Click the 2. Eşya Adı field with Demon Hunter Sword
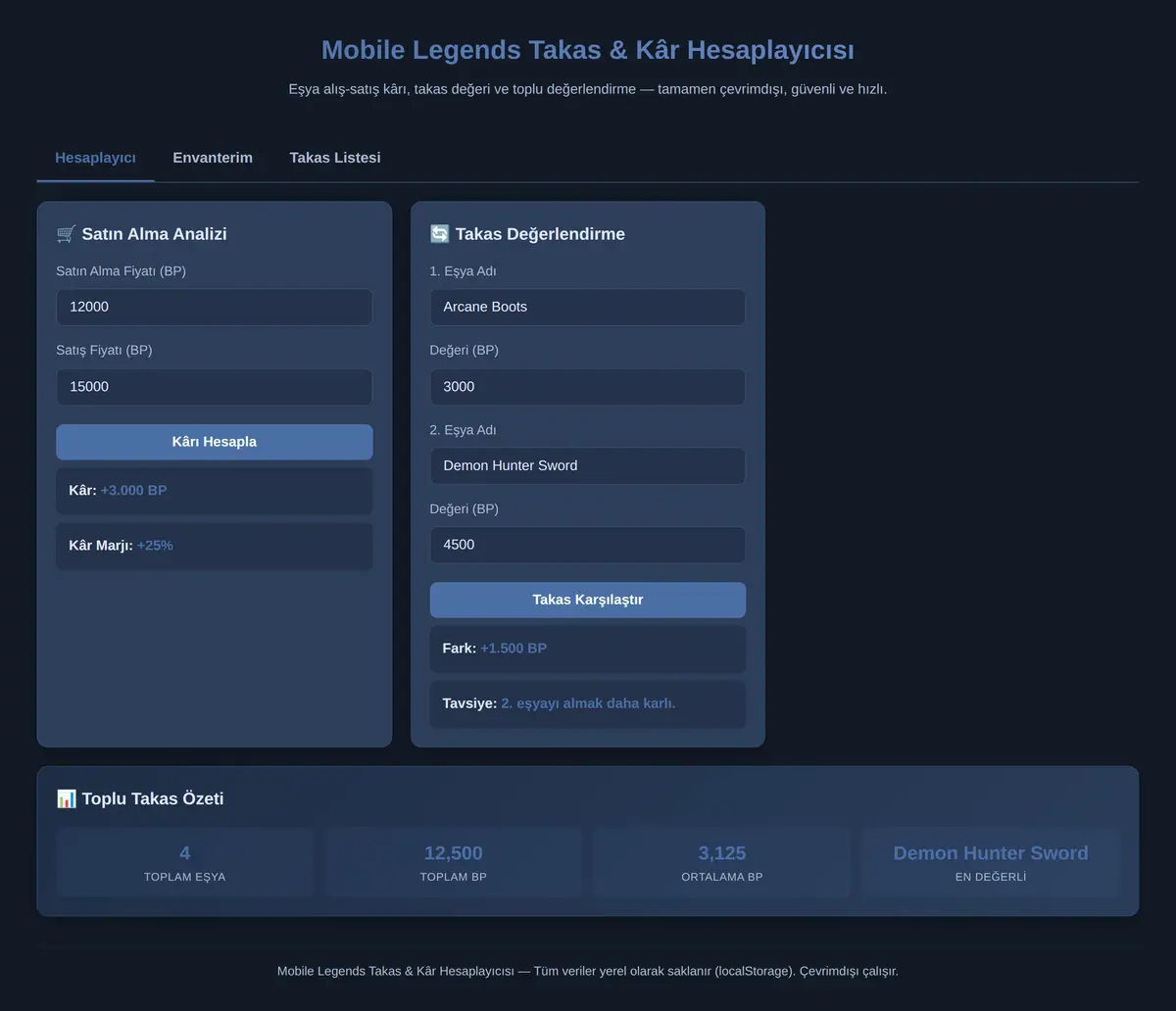Screen dimensions: 1176x1011 tap(588, 465)
